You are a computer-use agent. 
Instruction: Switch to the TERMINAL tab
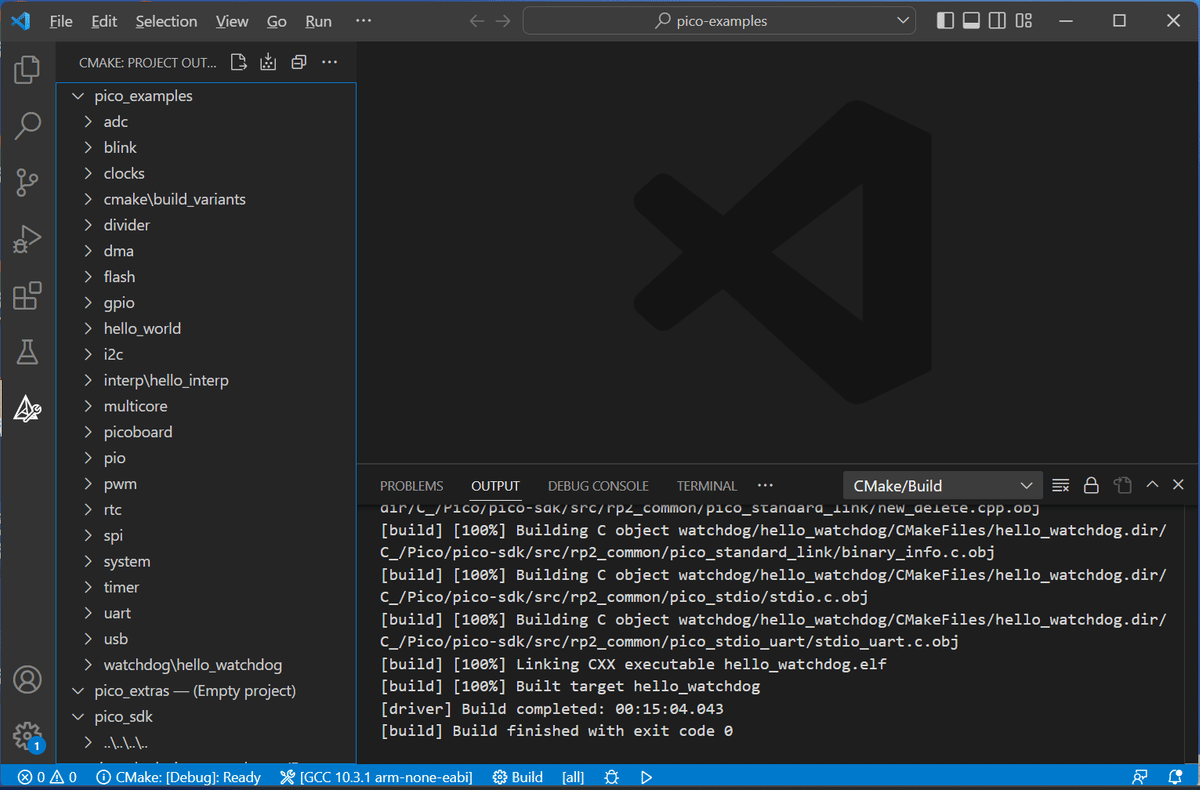[707, 486]
